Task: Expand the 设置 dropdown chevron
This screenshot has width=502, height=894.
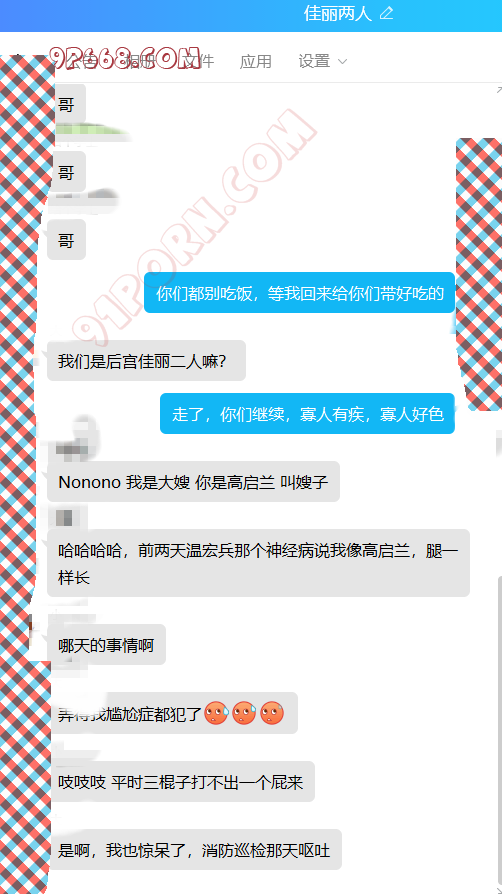Action: coord(342,62)
